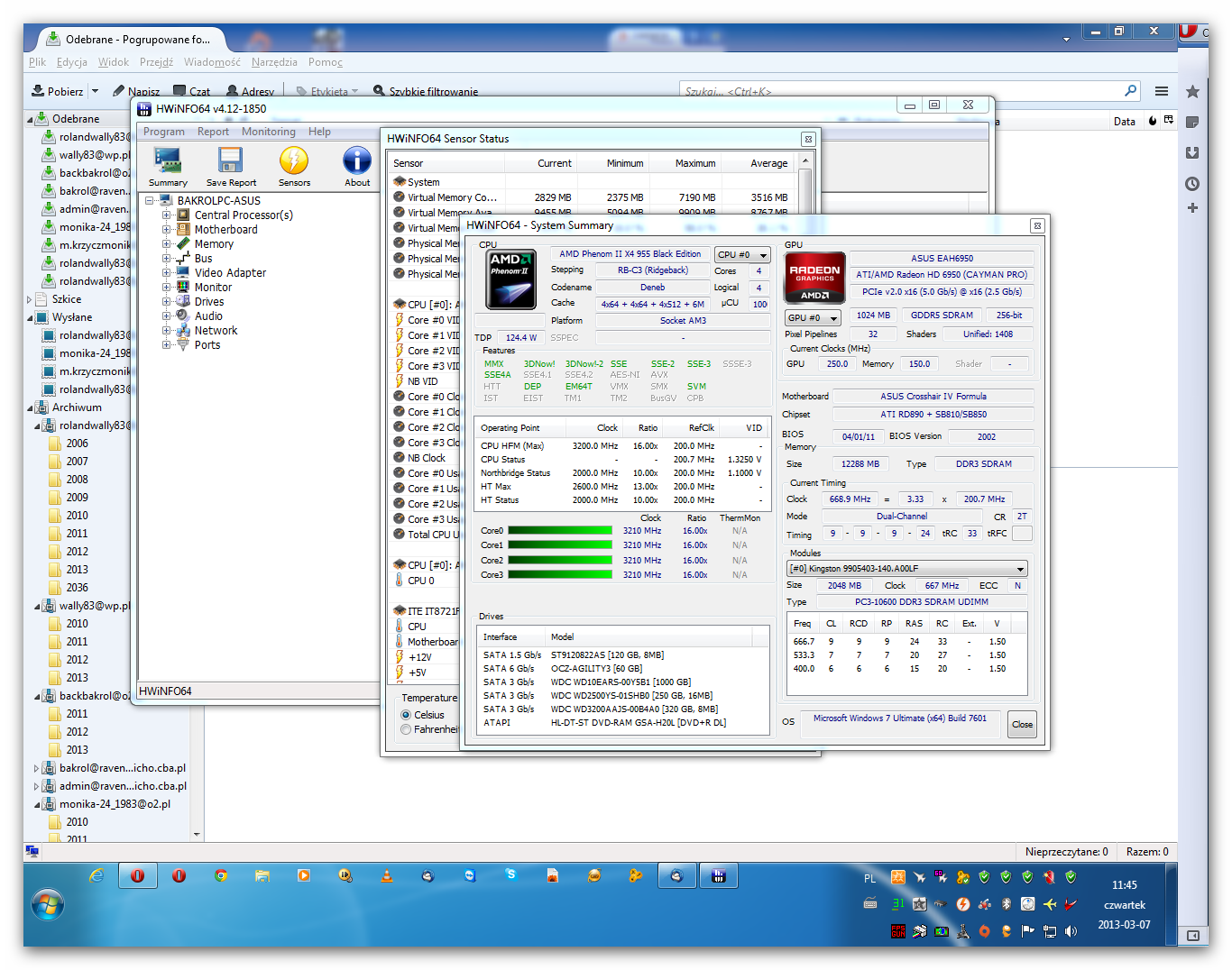Select the Fahrenheit temperature option
Viewport: 1232px width, 970px height.
(406, 729)
